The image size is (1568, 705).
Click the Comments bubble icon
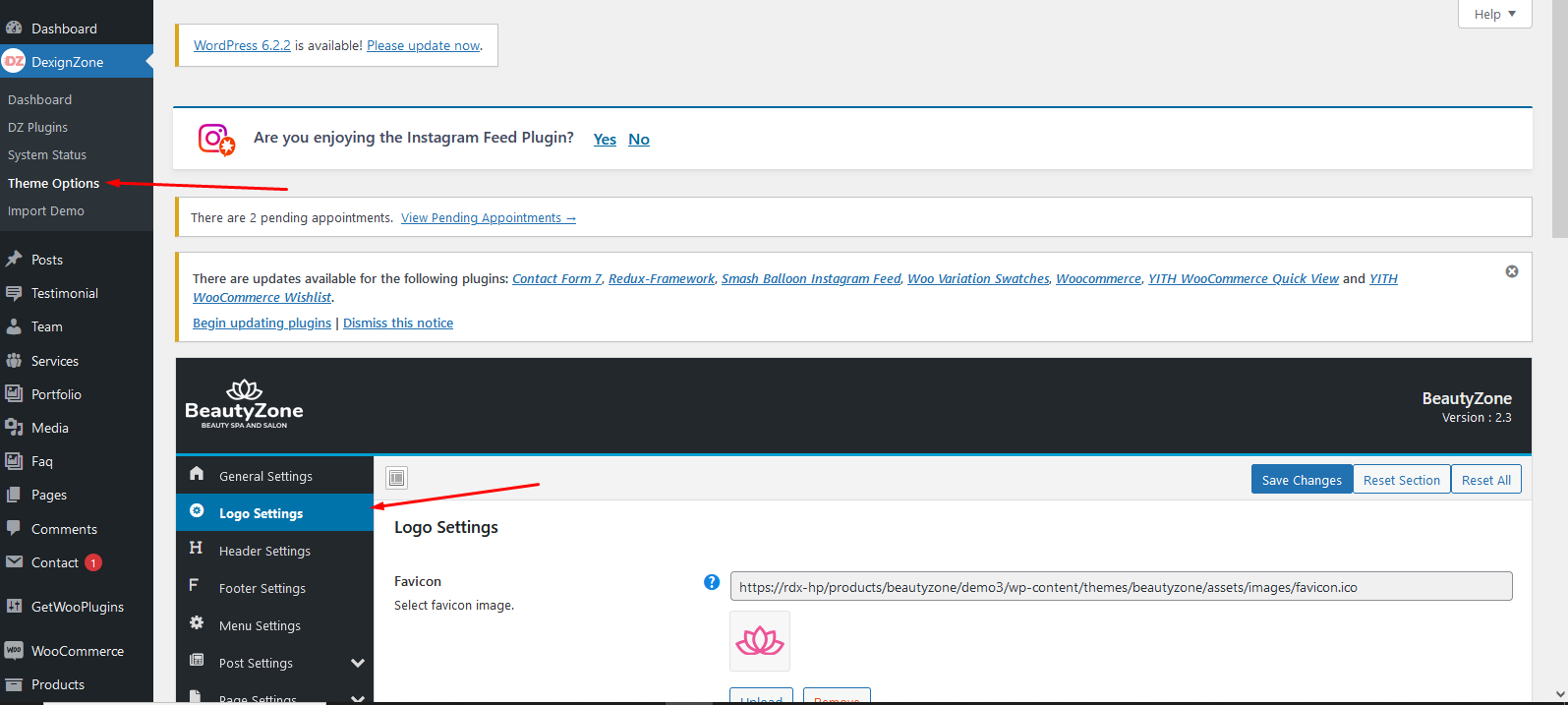[14, 528]
